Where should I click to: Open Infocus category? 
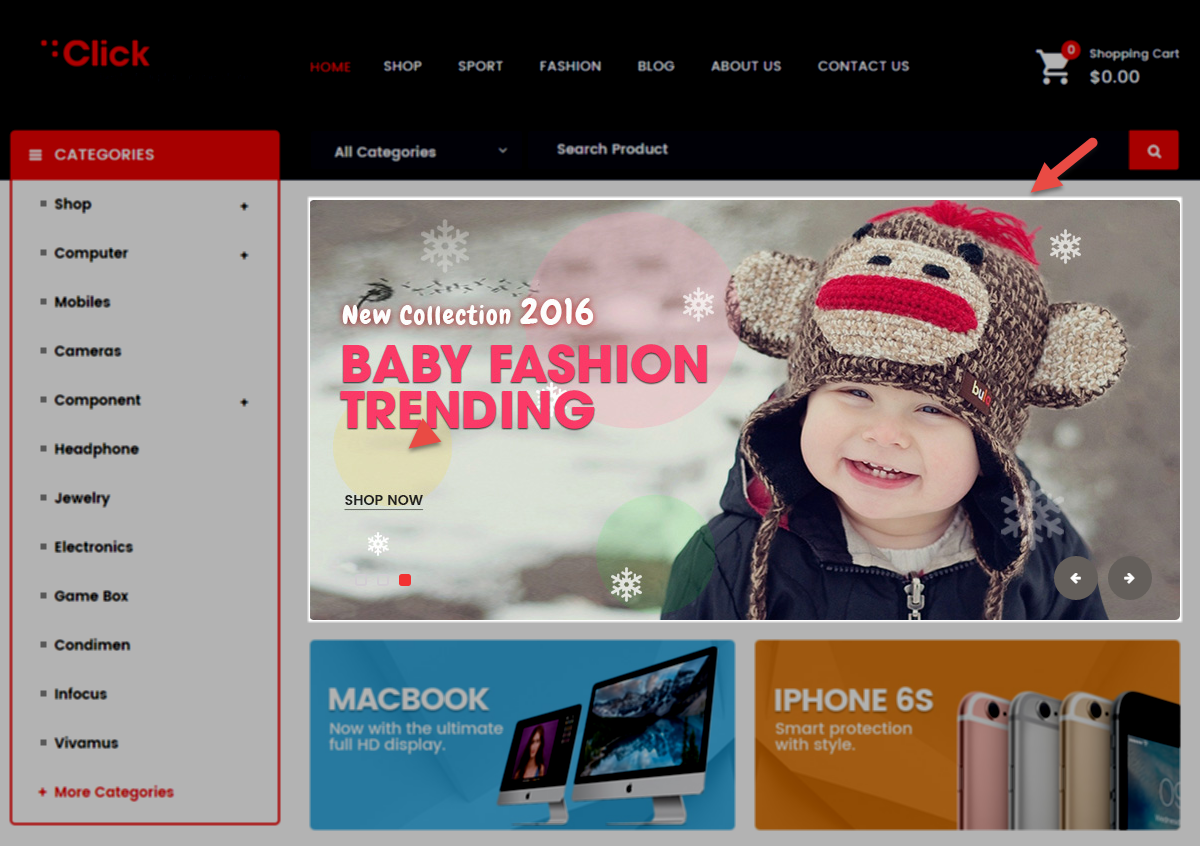[x=80, y=694]
